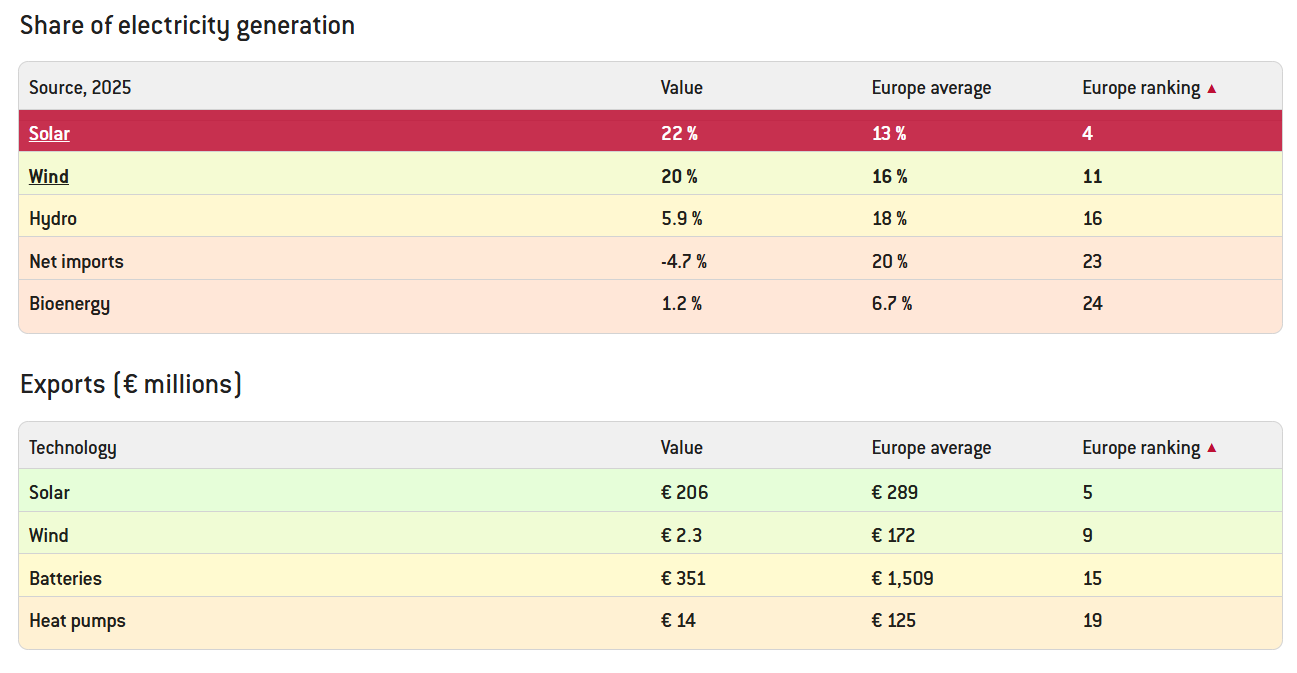This screenshot has height=673, width=1297.
Task: Click the Exports (€ millions) heading
Action: pyautogui.click(x=131, y=384)
